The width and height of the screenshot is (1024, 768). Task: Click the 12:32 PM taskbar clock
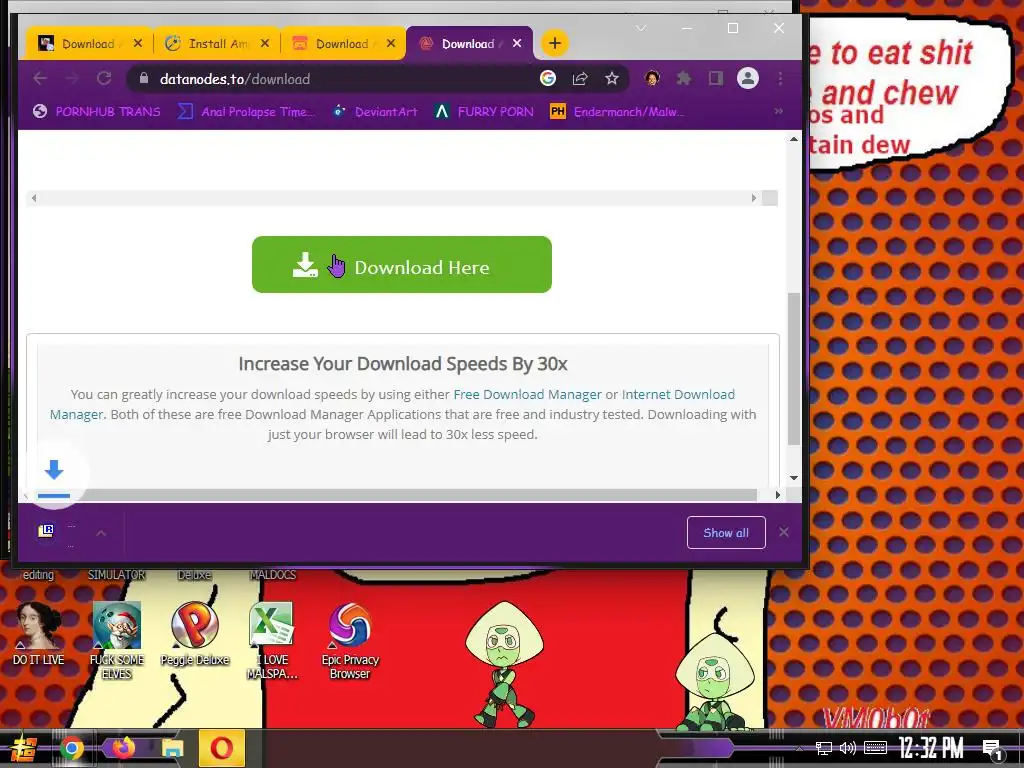point(931,748)
